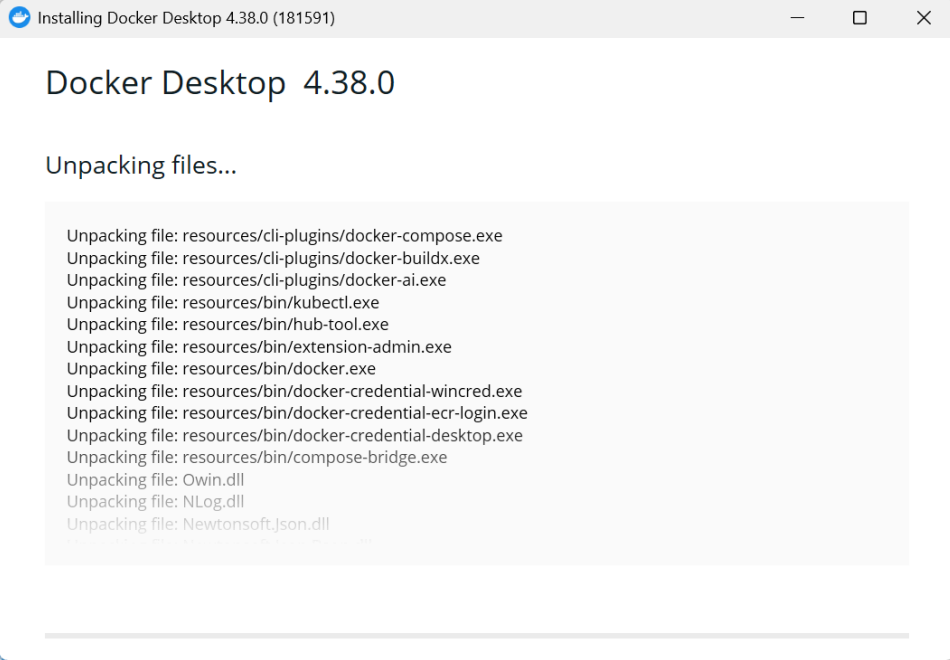Select the extension-admin.exe log line

pyautogui.click(x=259, y=347)
